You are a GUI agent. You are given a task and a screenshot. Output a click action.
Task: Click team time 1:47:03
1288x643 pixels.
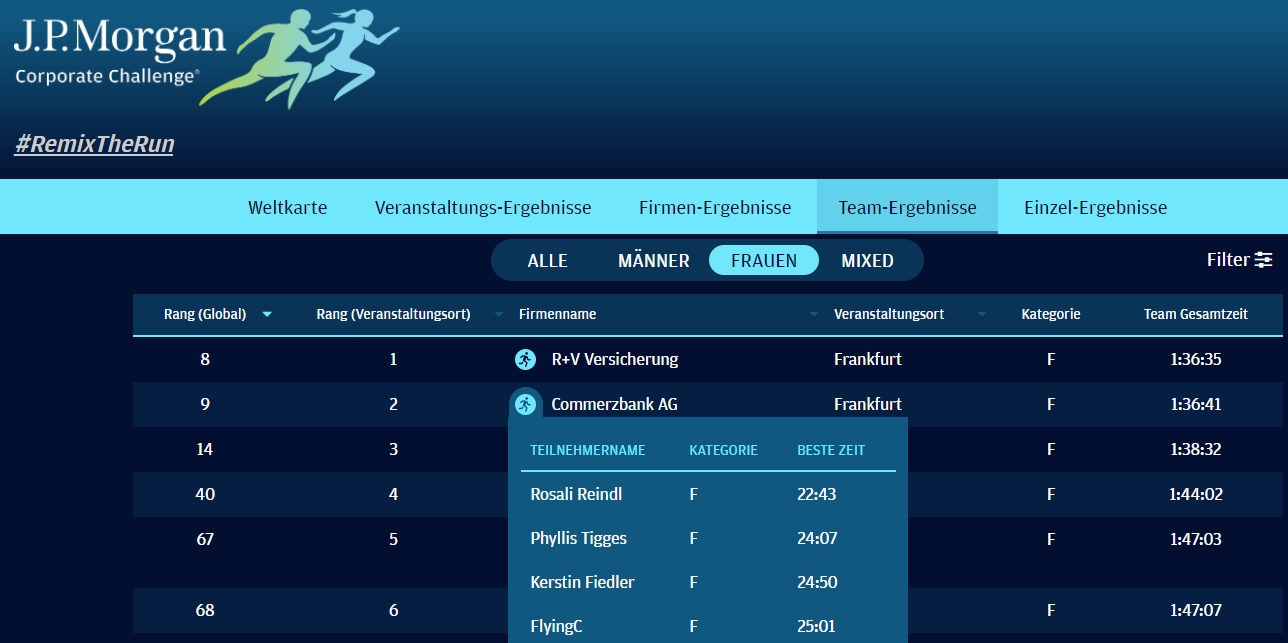pyautogui.click(x=1196, y=539)
